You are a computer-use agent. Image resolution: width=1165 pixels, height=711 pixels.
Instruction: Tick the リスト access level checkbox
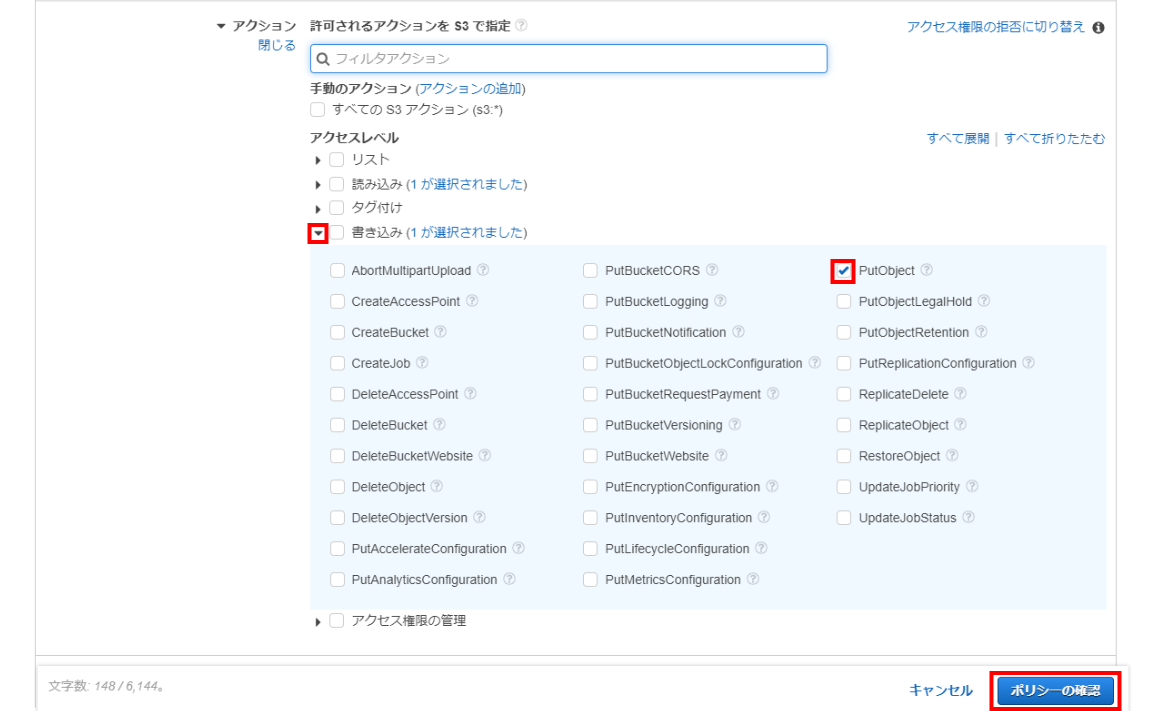[x=337, y=160]
